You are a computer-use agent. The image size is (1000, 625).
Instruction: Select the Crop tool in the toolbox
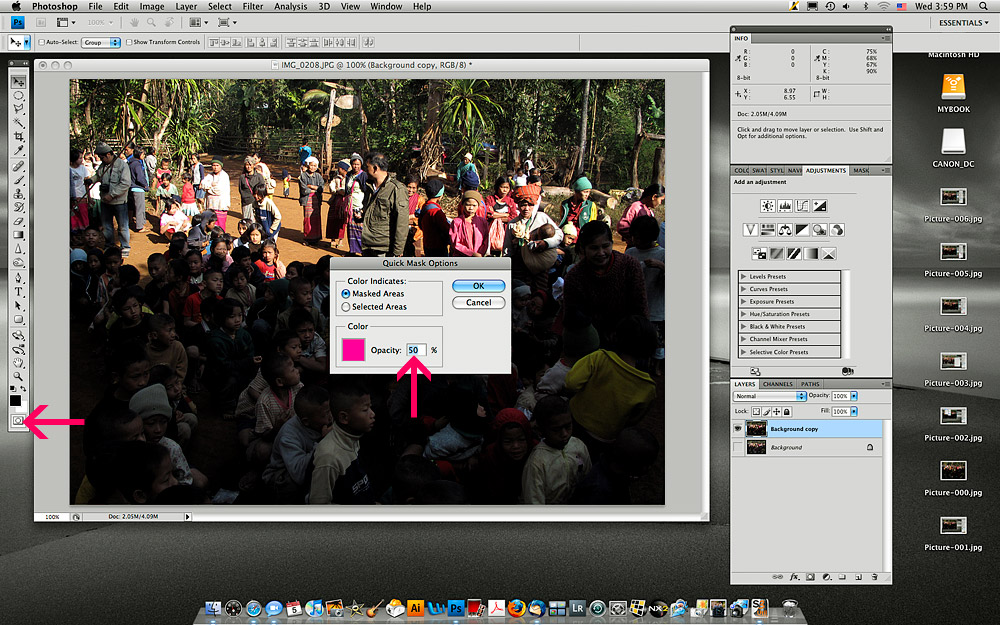click(18, 136)
